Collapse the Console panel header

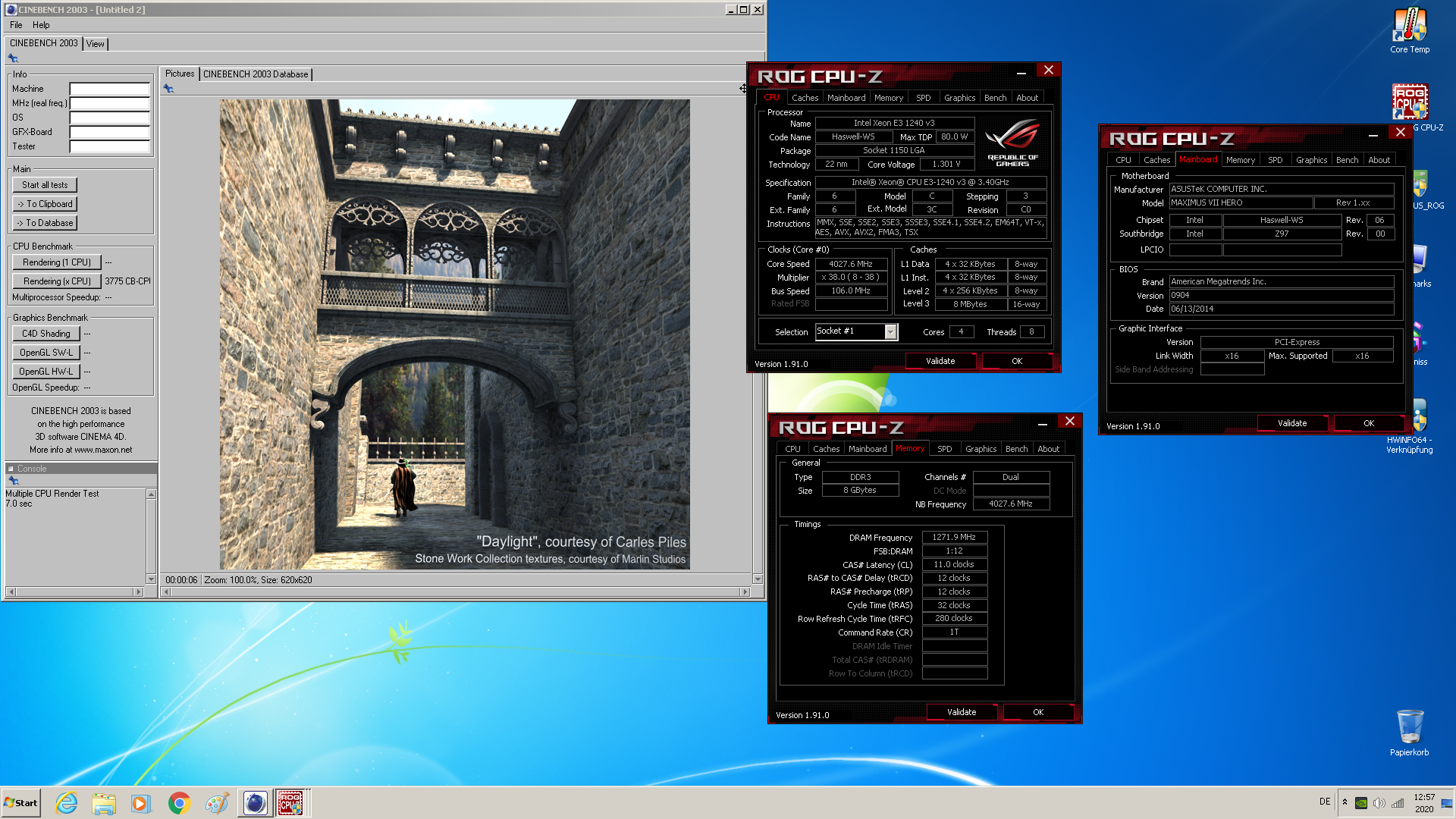[x=11, y=469]
